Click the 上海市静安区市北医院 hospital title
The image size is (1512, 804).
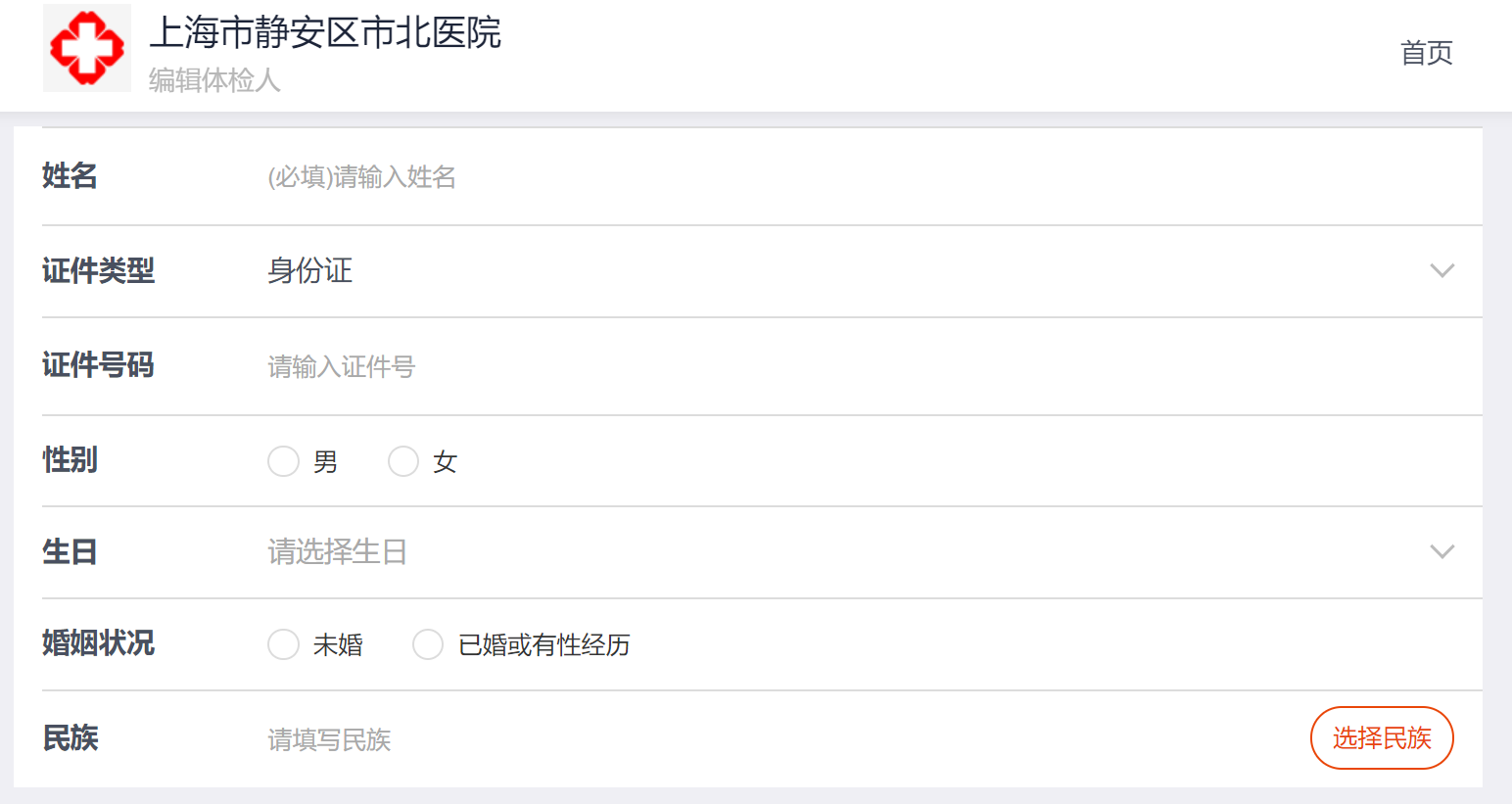tap(325, 33)
